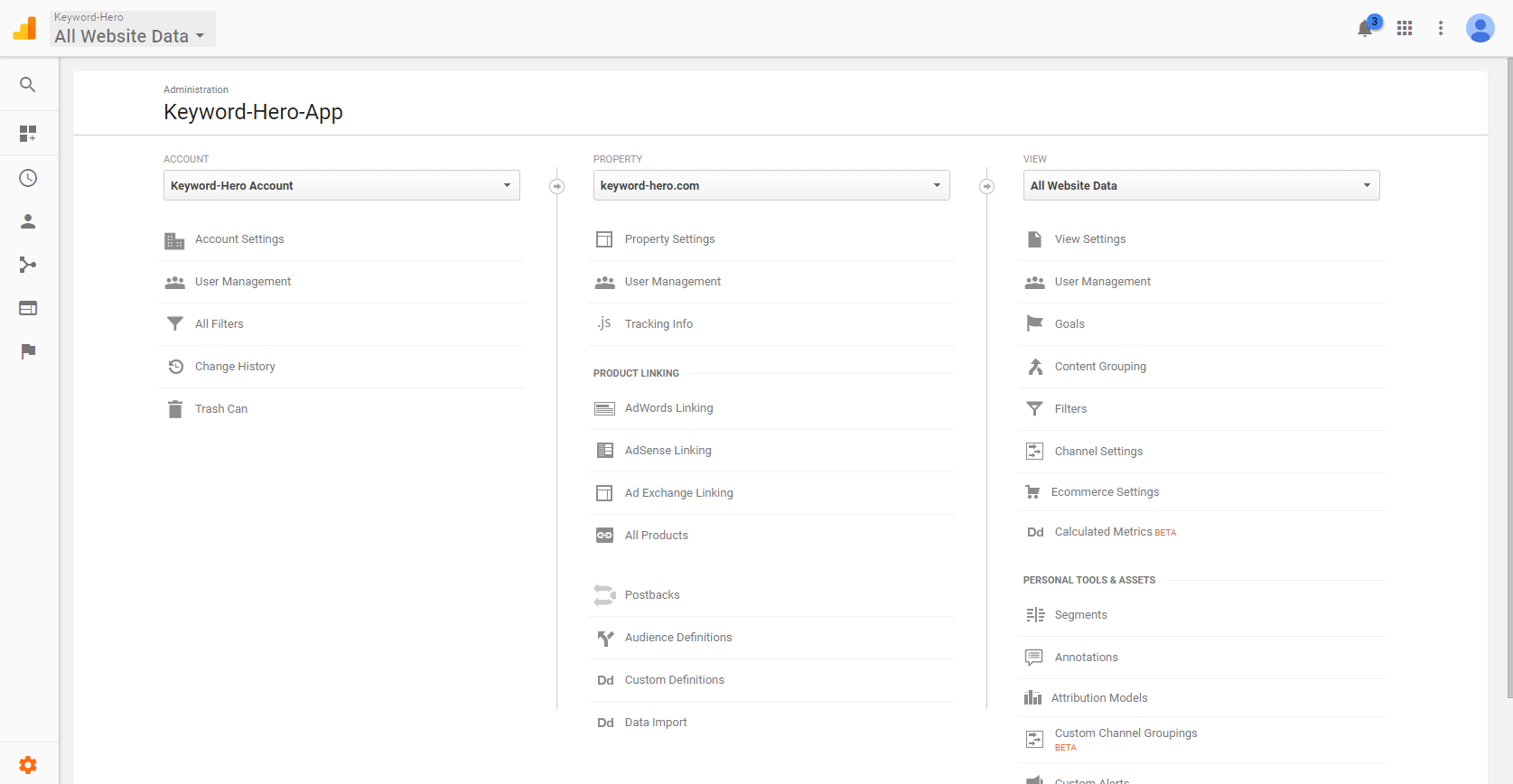Click arrow connector between Account and Property
Image resolution: width=1513 pixels, height=784 pixels.
pyautogui.click(x=557, y=186)
